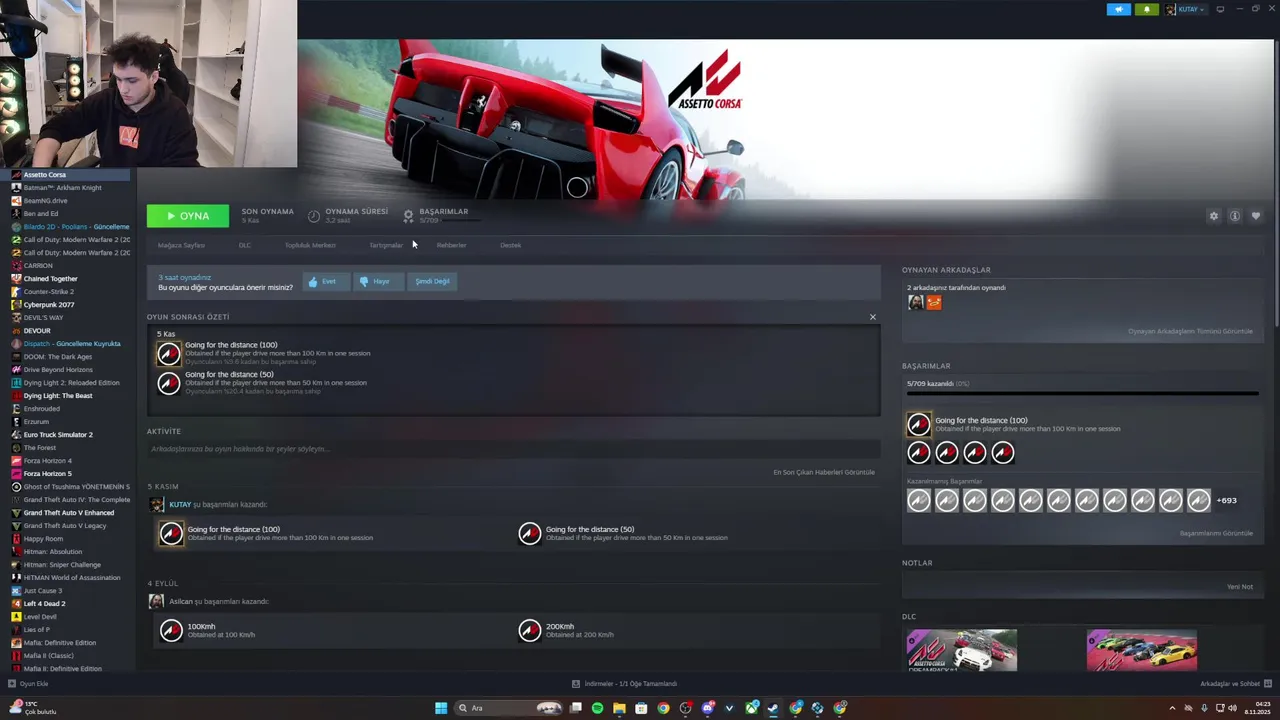This screenshot has height=720, width=1280.
Task: Click the Şimdi Değil button
Action: pos(432,282)
